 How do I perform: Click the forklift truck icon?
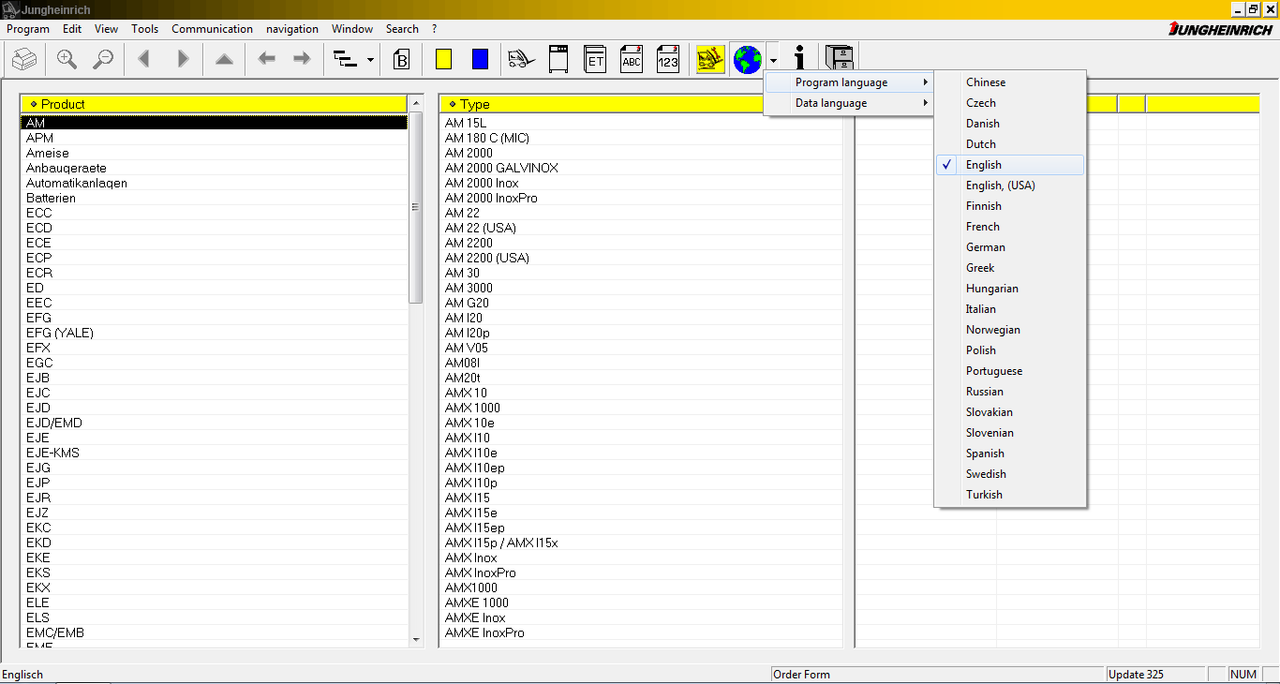(x=521, y=59)
